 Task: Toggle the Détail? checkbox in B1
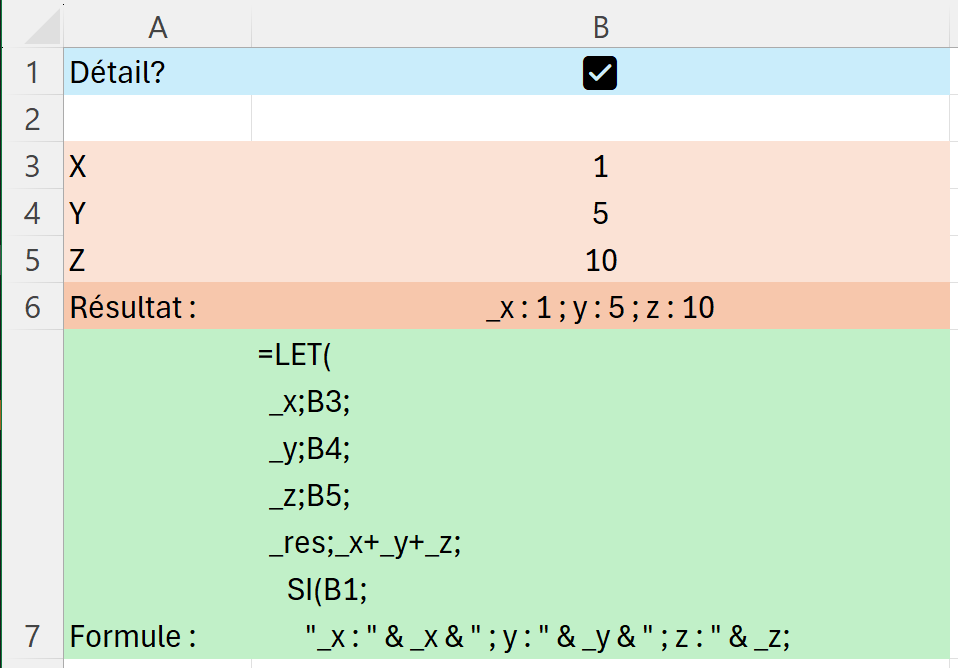(x=600, y=73)
